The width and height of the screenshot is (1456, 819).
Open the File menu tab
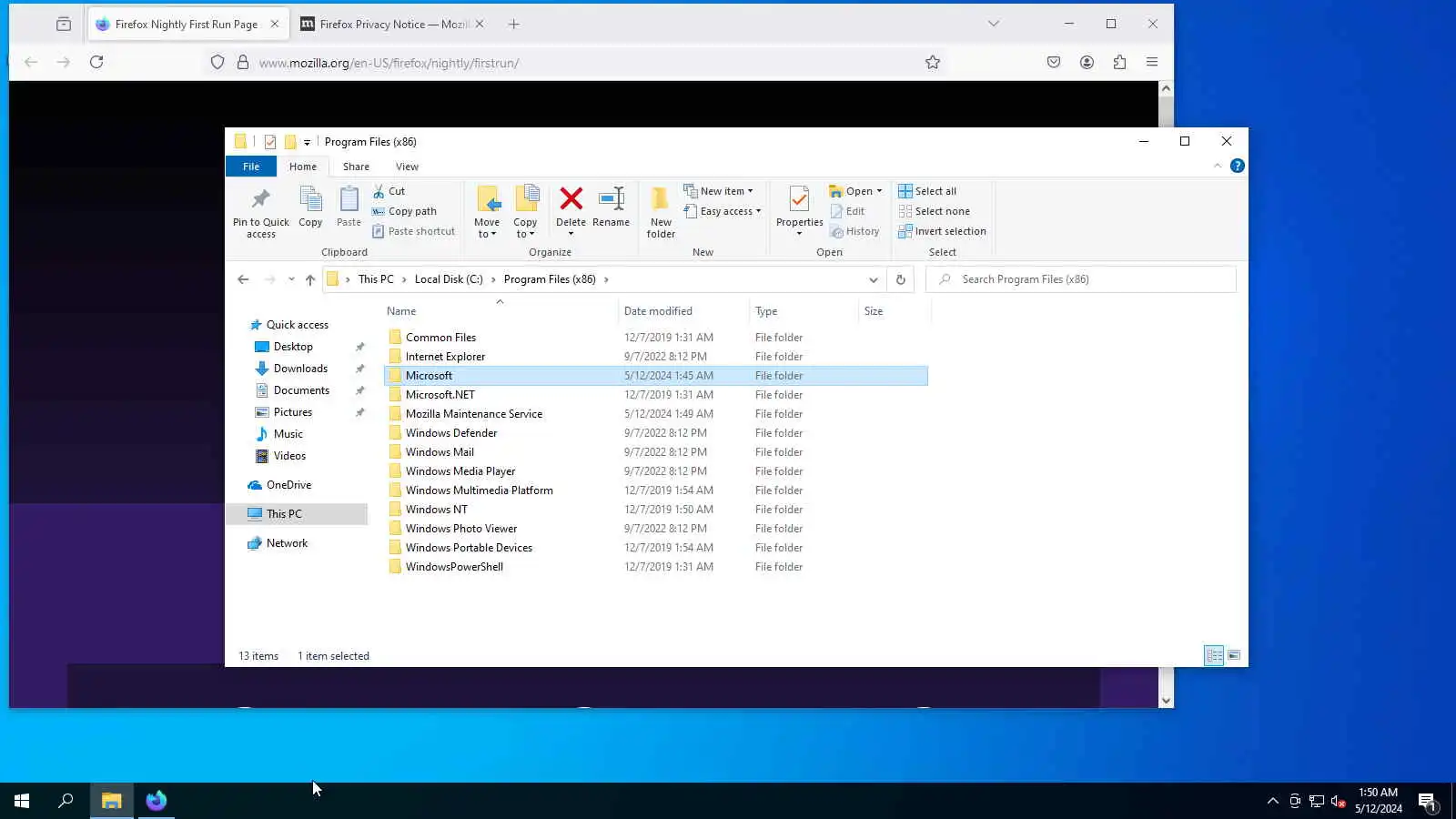click(x=251, y=167)
